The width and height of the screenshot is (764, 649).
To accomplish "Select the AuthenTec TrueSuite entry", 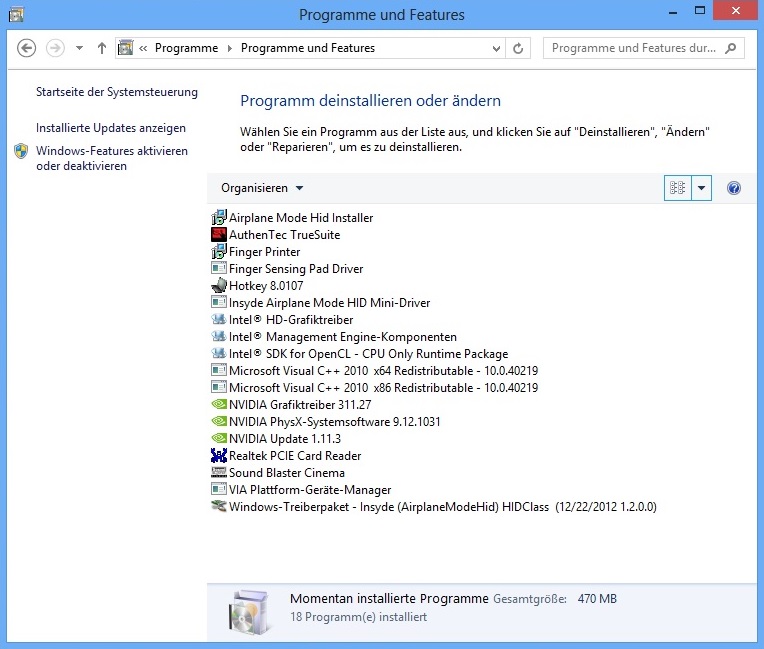I will [285, 234].
